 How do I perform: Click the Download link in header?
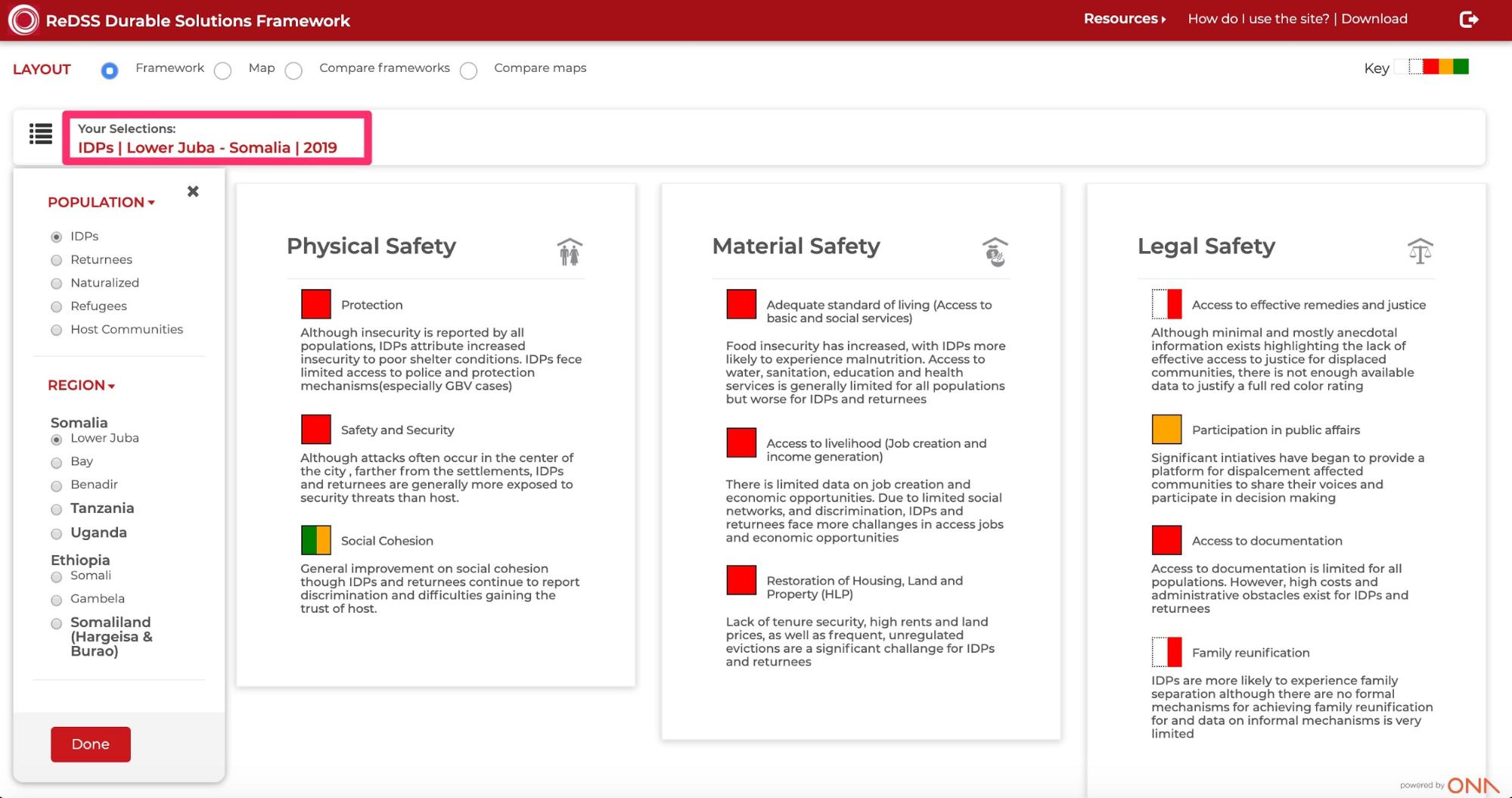[x=1374, y=19]
